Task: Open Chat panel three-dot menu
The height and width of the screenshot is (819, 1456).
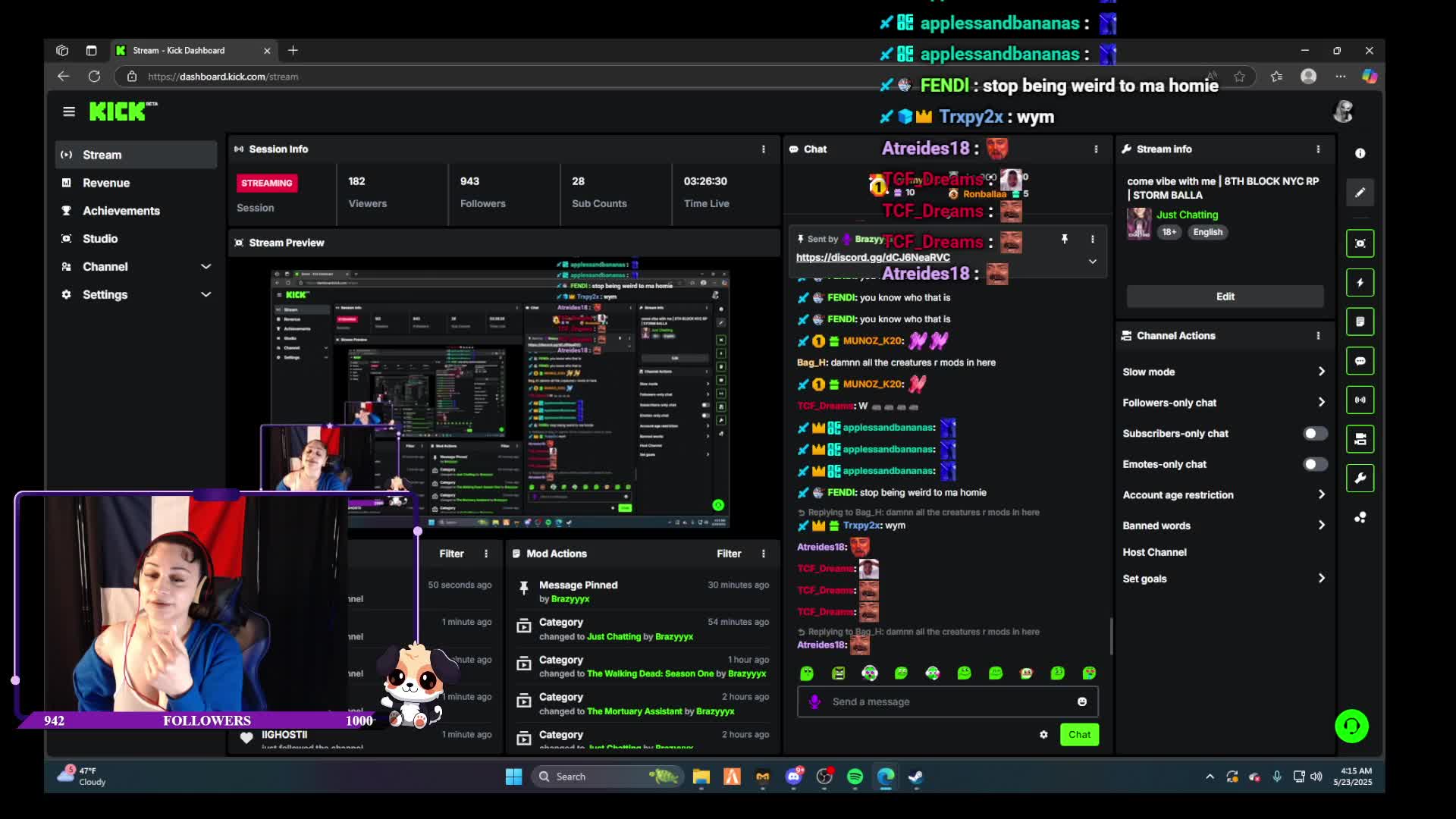Action: pyautogui.click(x=1096, y=149)
